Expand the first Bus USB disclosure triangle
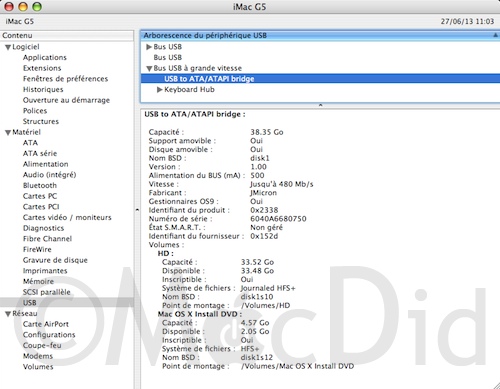Image resolution: width=500 pixels, height=389 pixels. (x=149, y=47)
